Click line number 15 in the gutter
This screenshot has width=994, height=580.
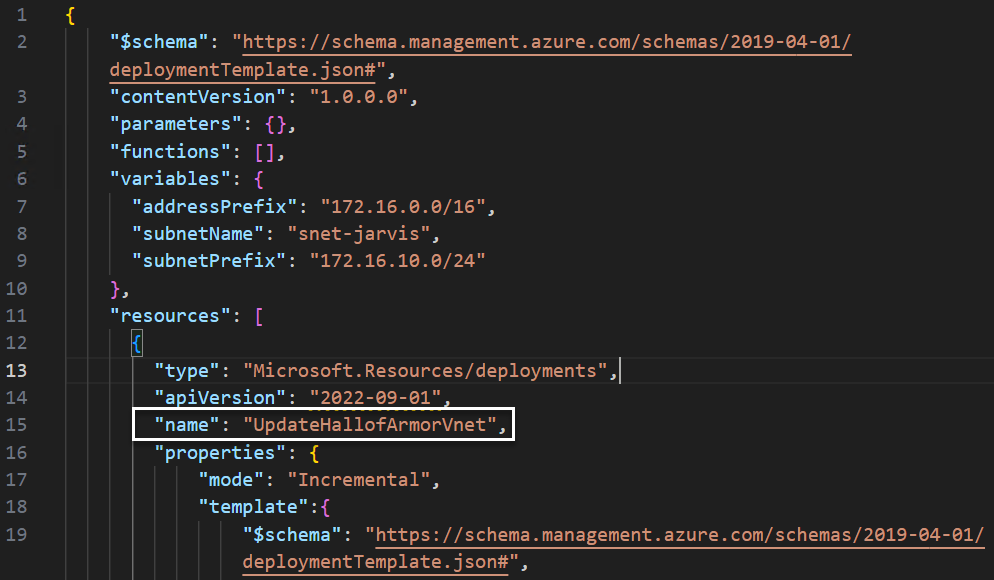pos(16,425)
